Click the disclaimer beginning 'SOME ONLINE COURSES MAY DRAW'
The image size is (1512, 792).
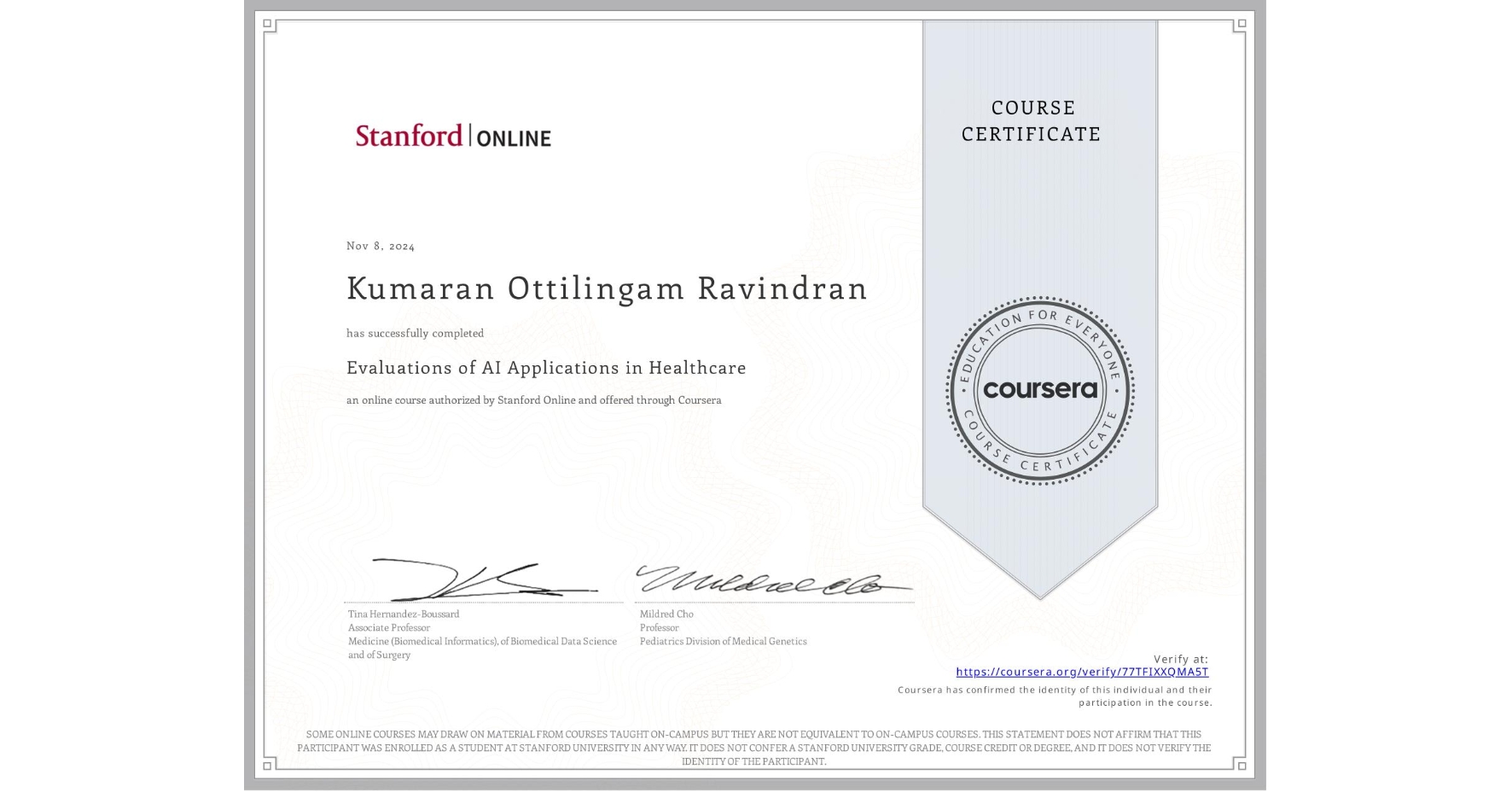pyautogui.click(x=753, y=748)
